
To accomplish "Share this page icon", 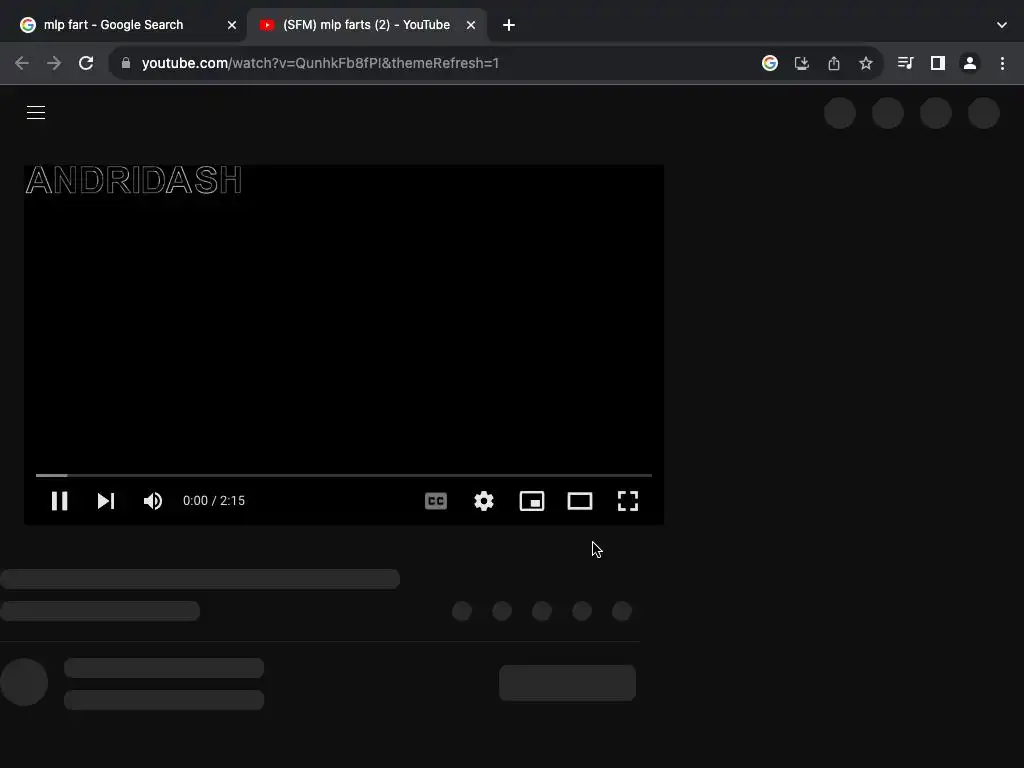I will point(834,63).
